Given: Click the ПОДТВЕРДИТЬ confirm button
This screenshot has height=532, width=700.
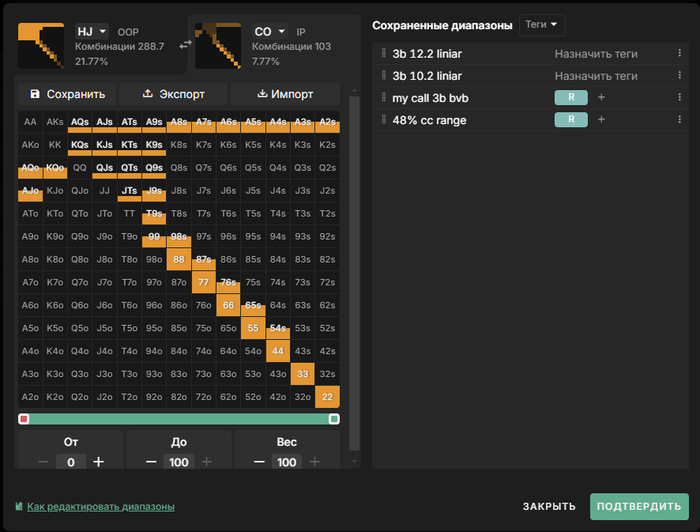Looking at the screenshot, I should tap(639, 507).
